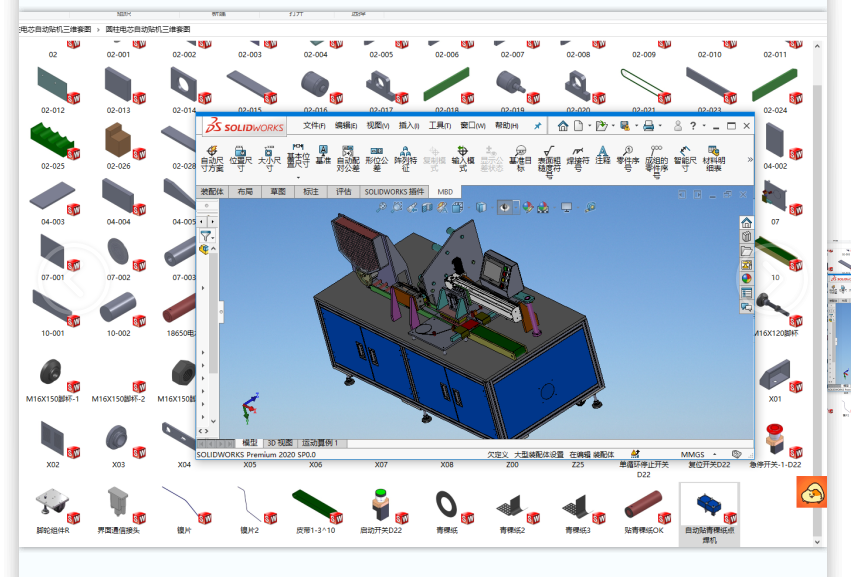Select the 注释 note tool
This screenshot has width=851, height=577.
click(603, 153)
